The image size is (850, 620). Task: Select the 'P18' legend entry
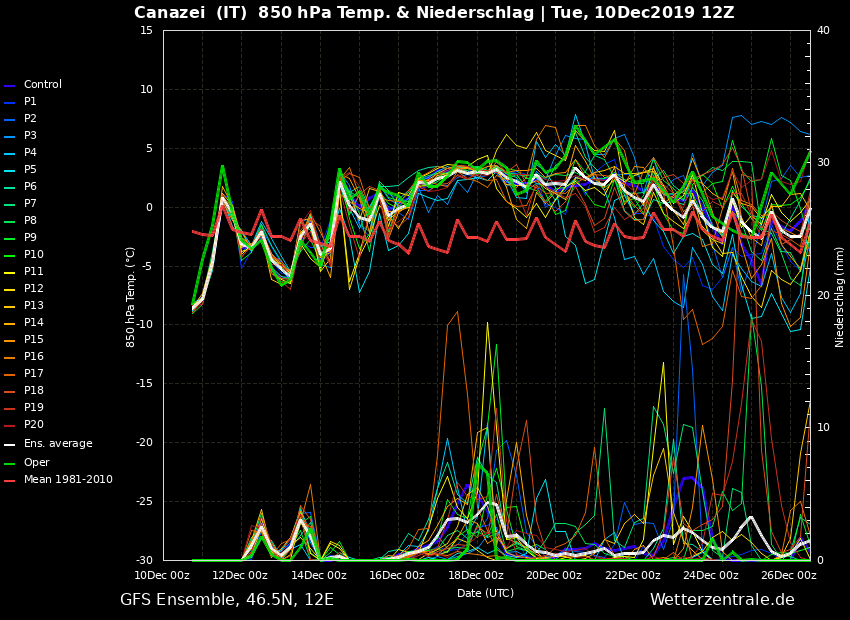pos(34,390)
